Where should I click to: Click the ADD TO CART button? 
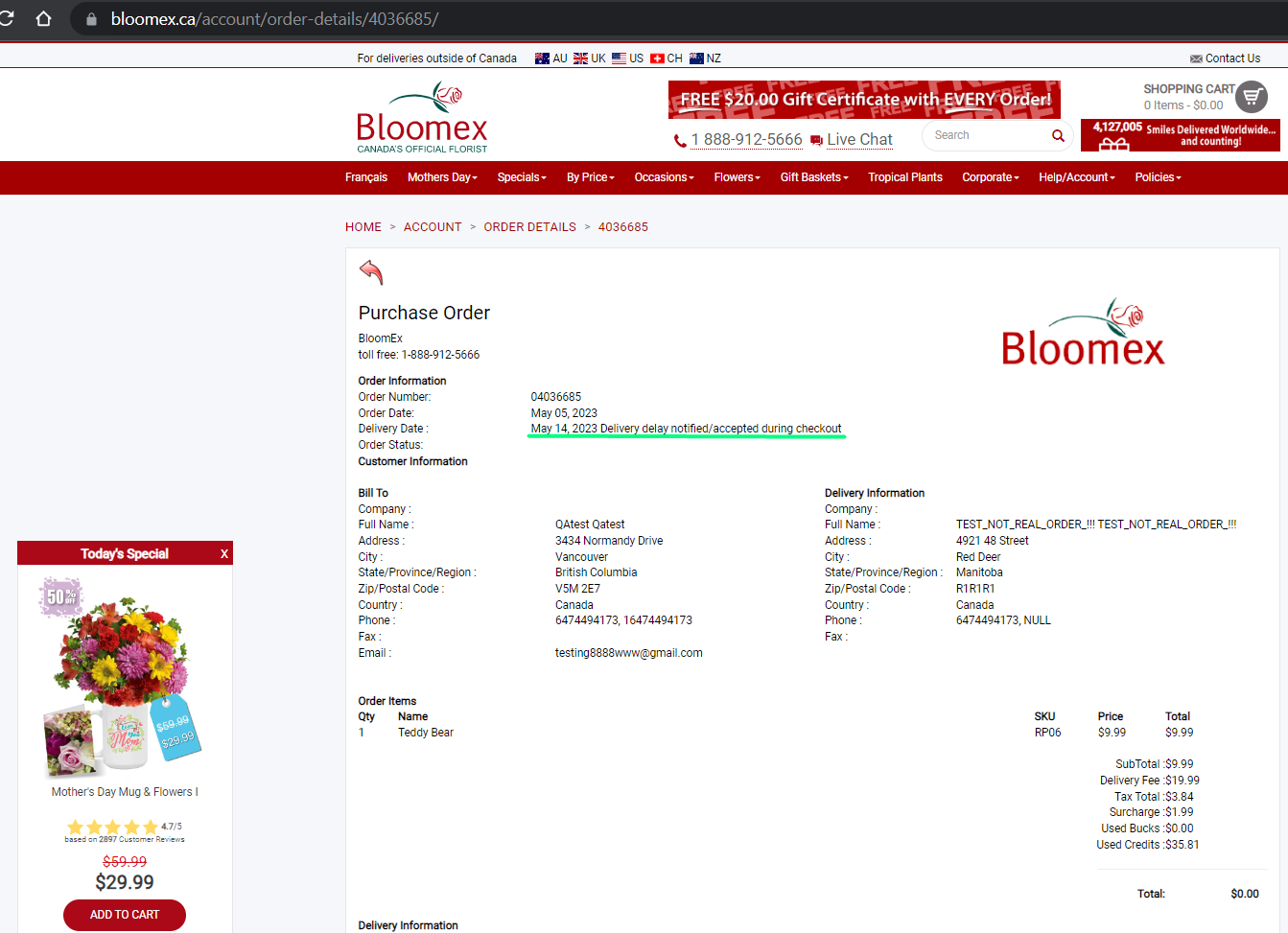pos(125,915)
